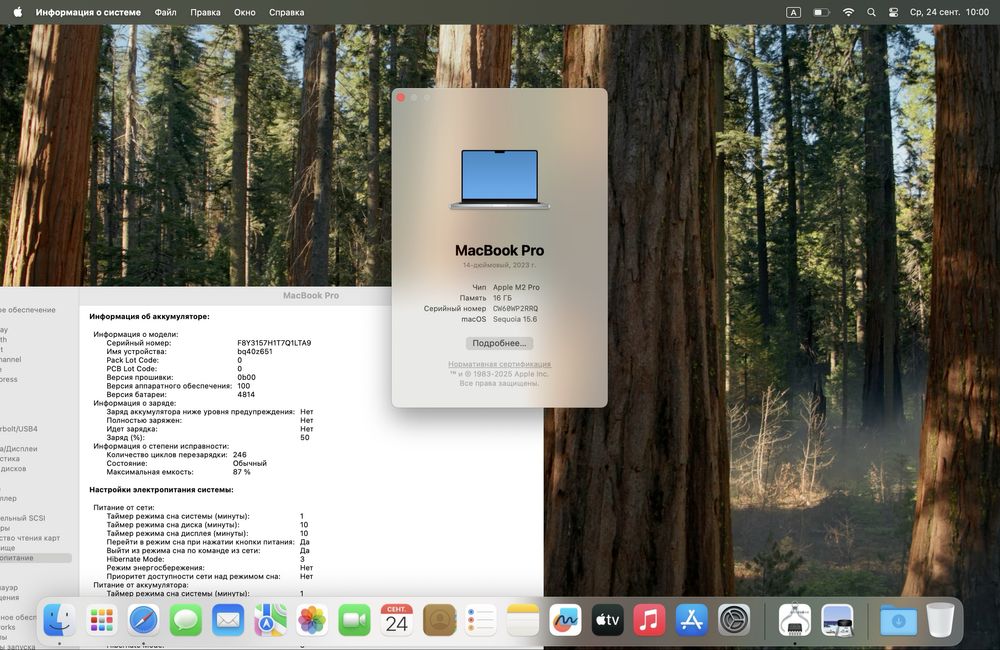This screenshot has width=1000, height=650.
Task: Click condition value Обычный
Action: (x=250, y=464)
